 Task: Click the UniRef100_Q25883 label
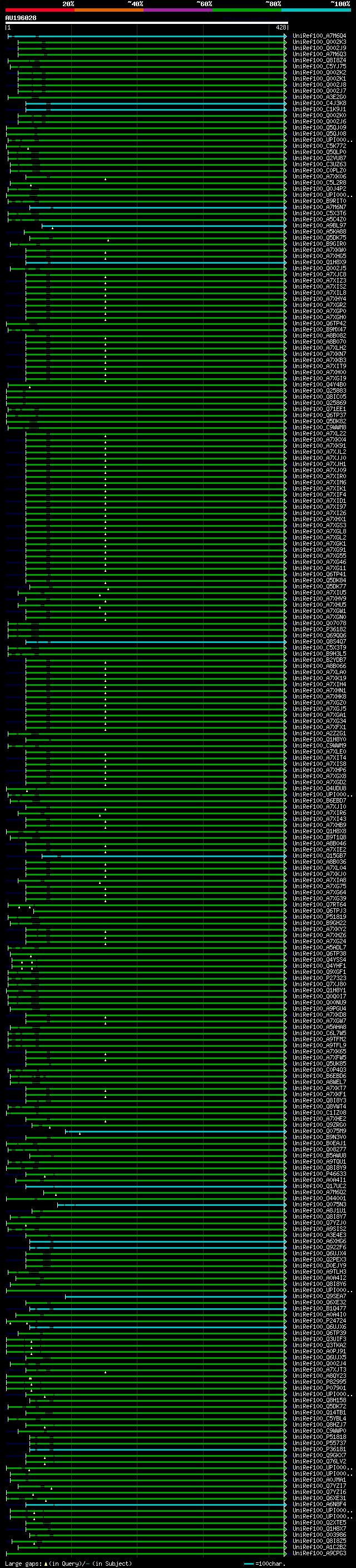pos(319,391)
